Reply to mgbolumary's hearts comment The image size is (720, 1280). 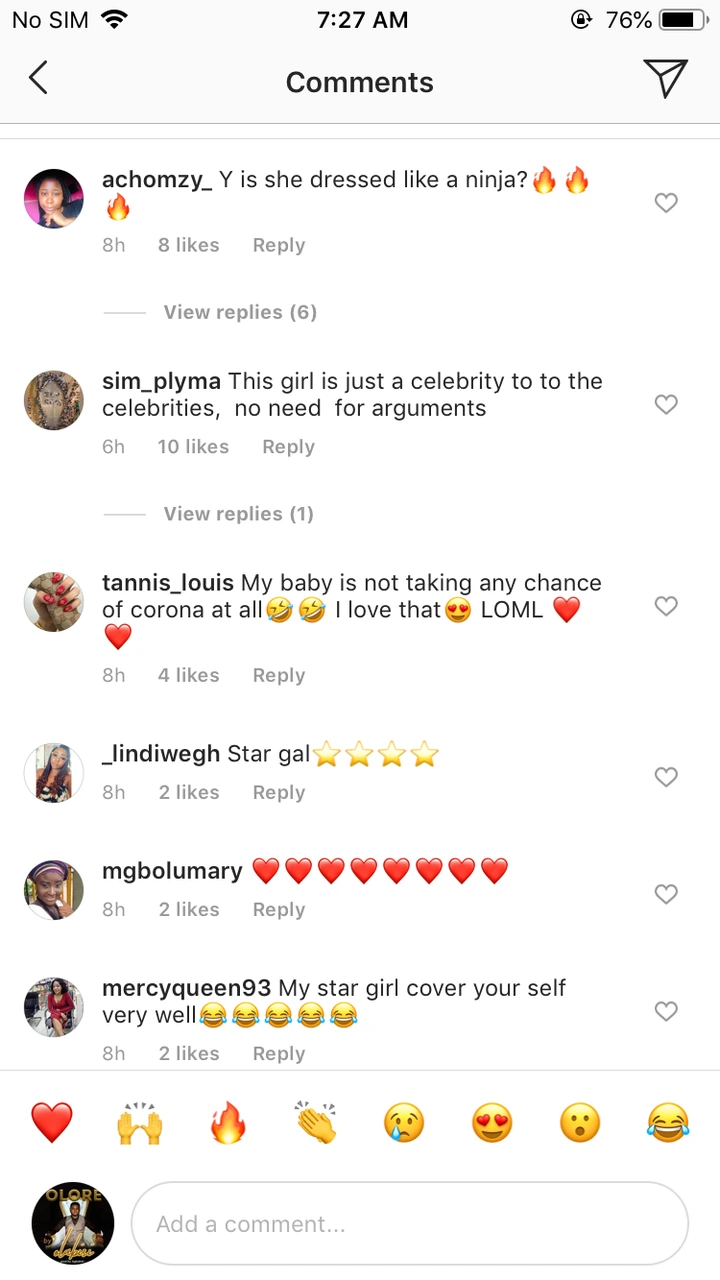pos(278,910)
